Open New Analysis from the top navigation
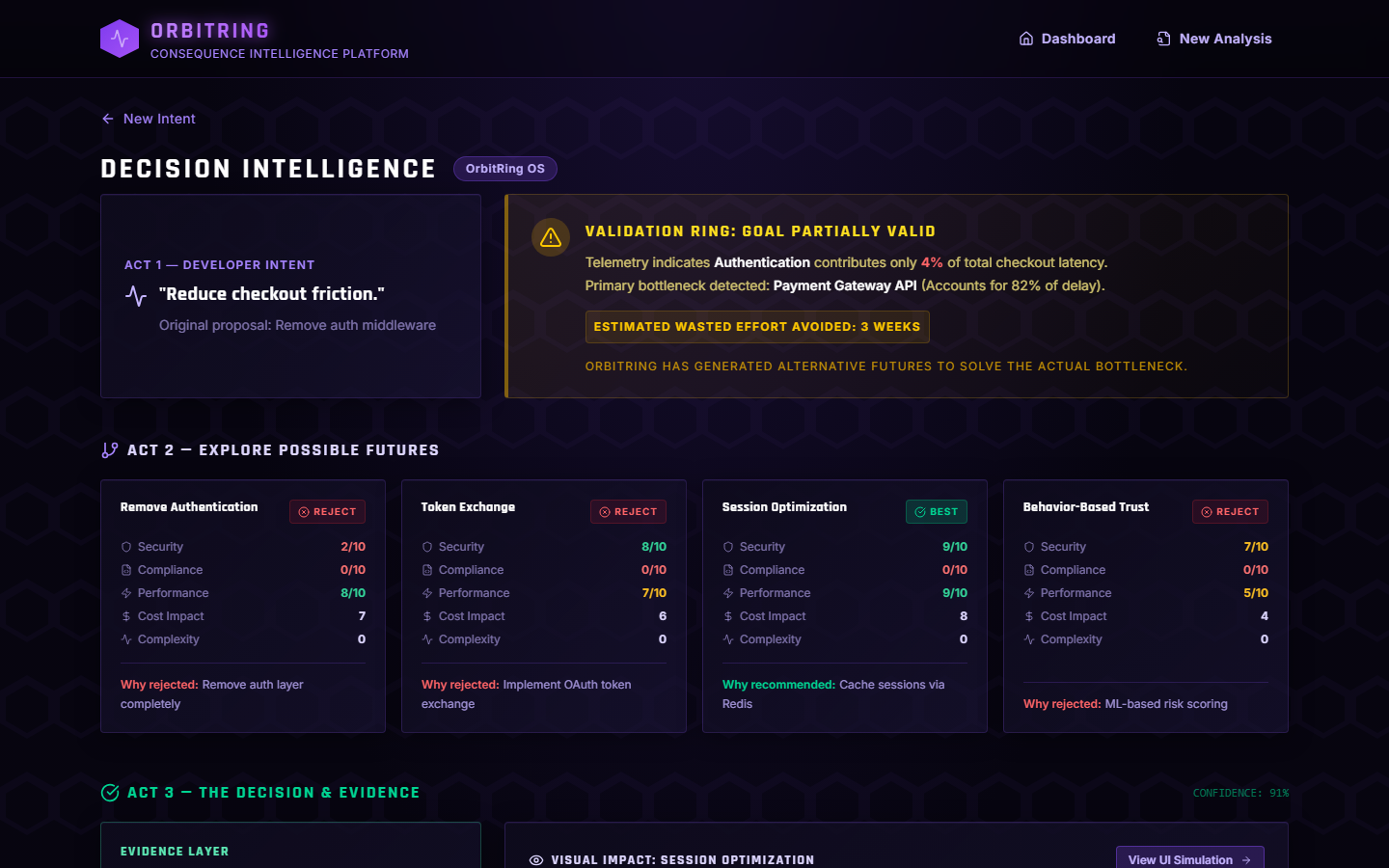1389x868 pixels. (x=1214, y=39)
